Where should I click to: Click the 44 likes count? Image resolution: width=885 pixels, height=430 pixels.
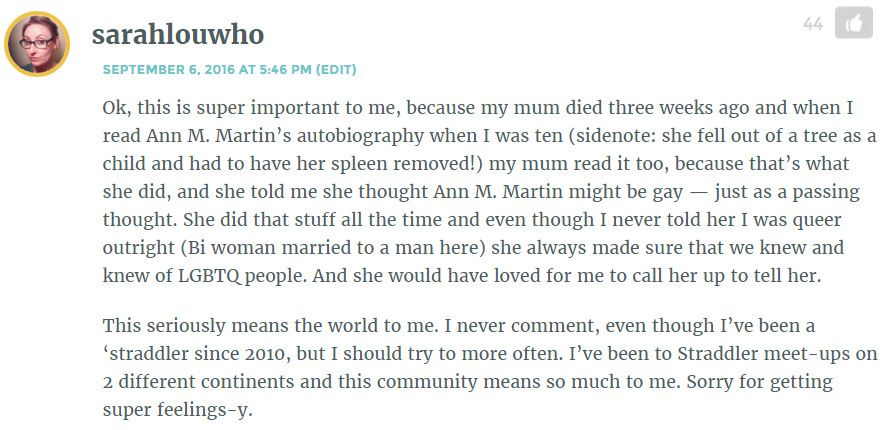813,24
